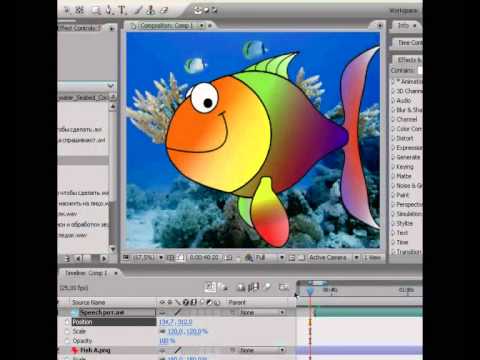The height and width of the screenshot is (360, 480).
Task: Expand the Keying effects category
Action: click(393, 167)
